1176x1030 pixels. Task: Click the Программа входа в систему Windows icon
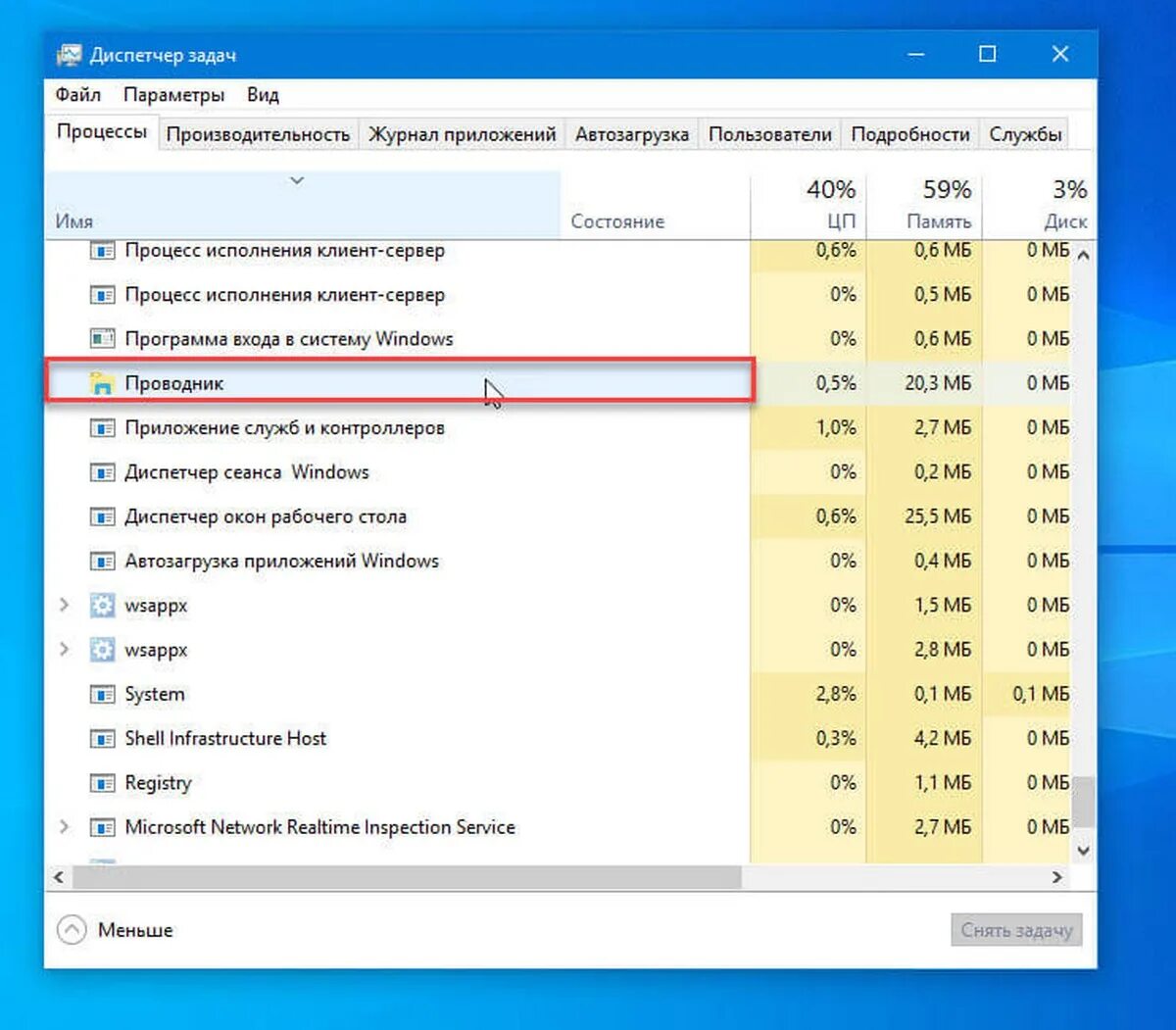(102, 339)
